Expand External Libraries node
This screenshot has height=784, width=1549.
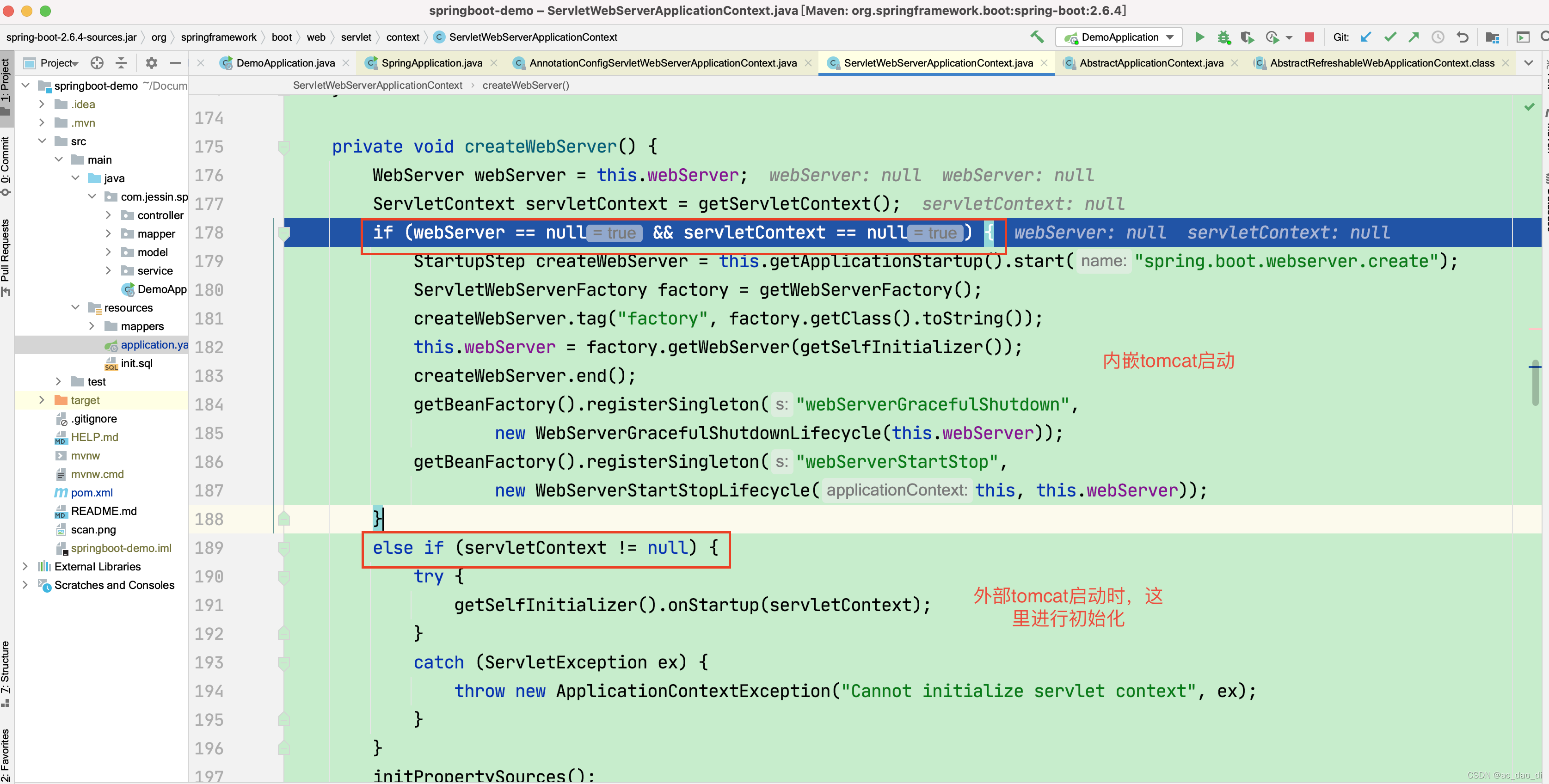click(x=25, y=567)
